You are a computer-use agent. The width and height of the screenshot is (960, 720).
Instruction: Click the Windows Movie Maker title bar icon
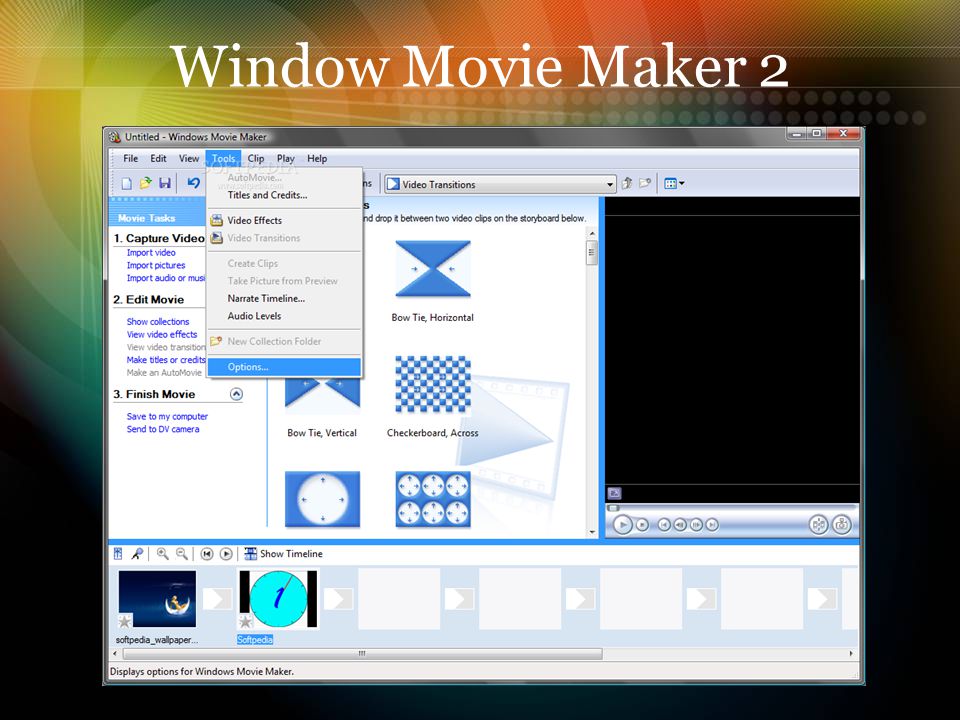[114, 137]
